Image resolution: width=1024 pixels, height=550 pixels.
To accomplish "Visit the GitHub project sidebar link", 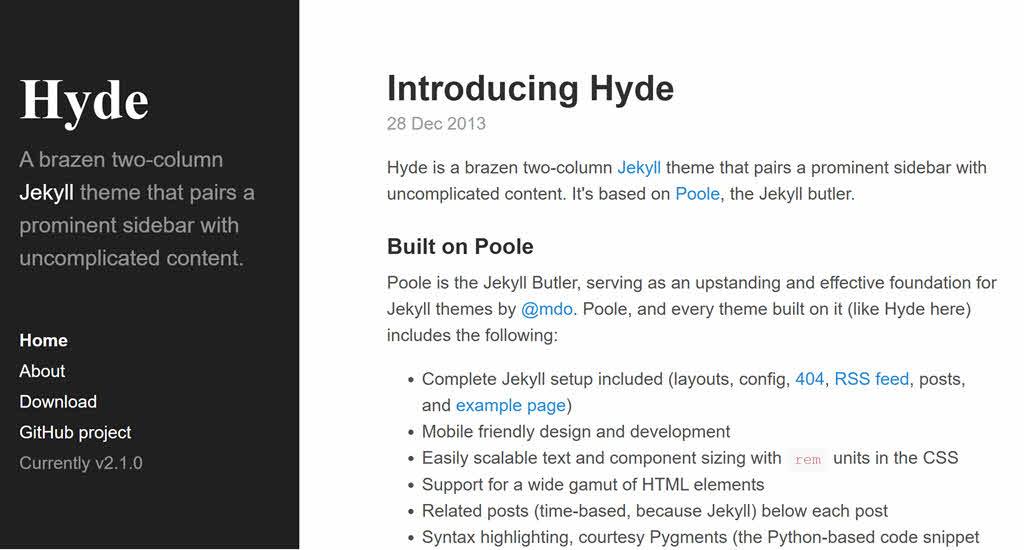I will pyautogui.click(x=75, y=432).
